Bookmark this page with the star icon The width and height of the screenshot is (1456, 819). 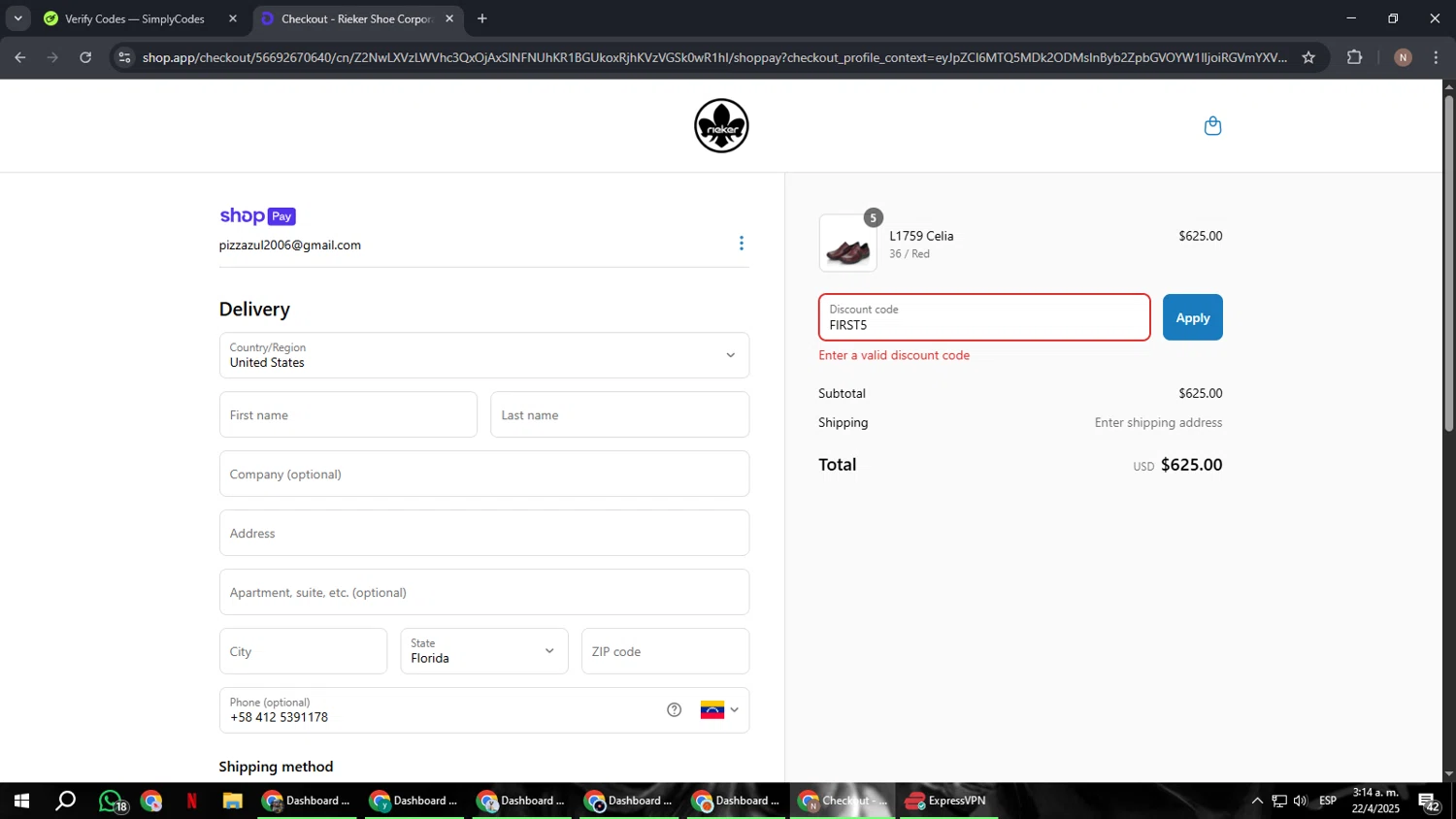[x=1308, y=57]
